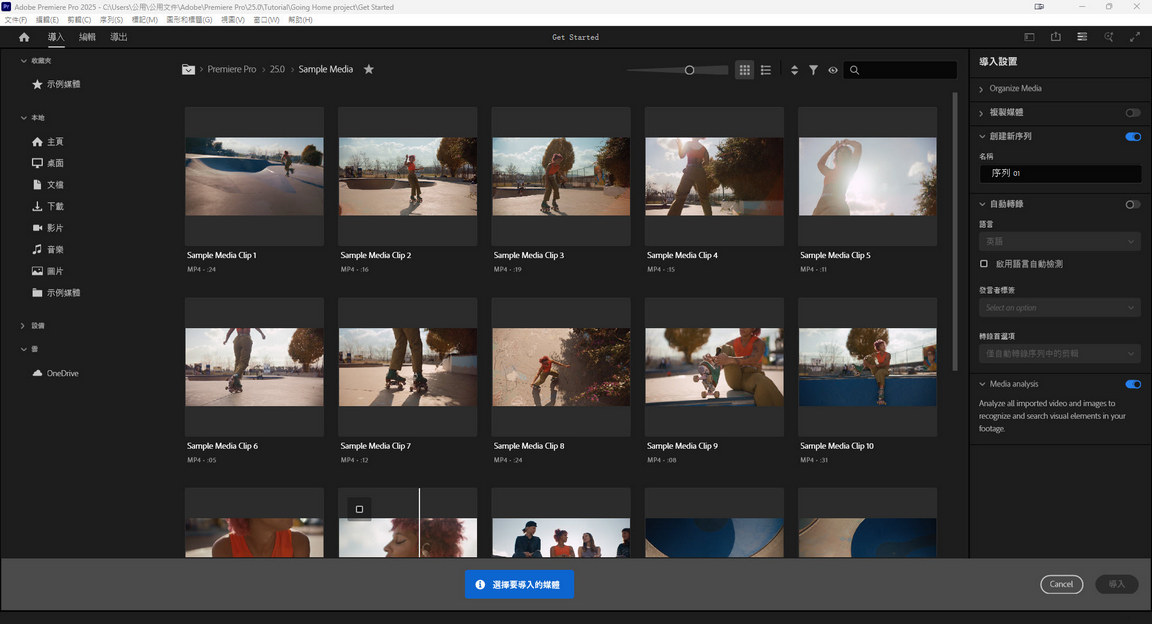Open the quick share icon in the header
Image resolution: width=1152 pixels, height=624 pixels.
coord(1056,37)
